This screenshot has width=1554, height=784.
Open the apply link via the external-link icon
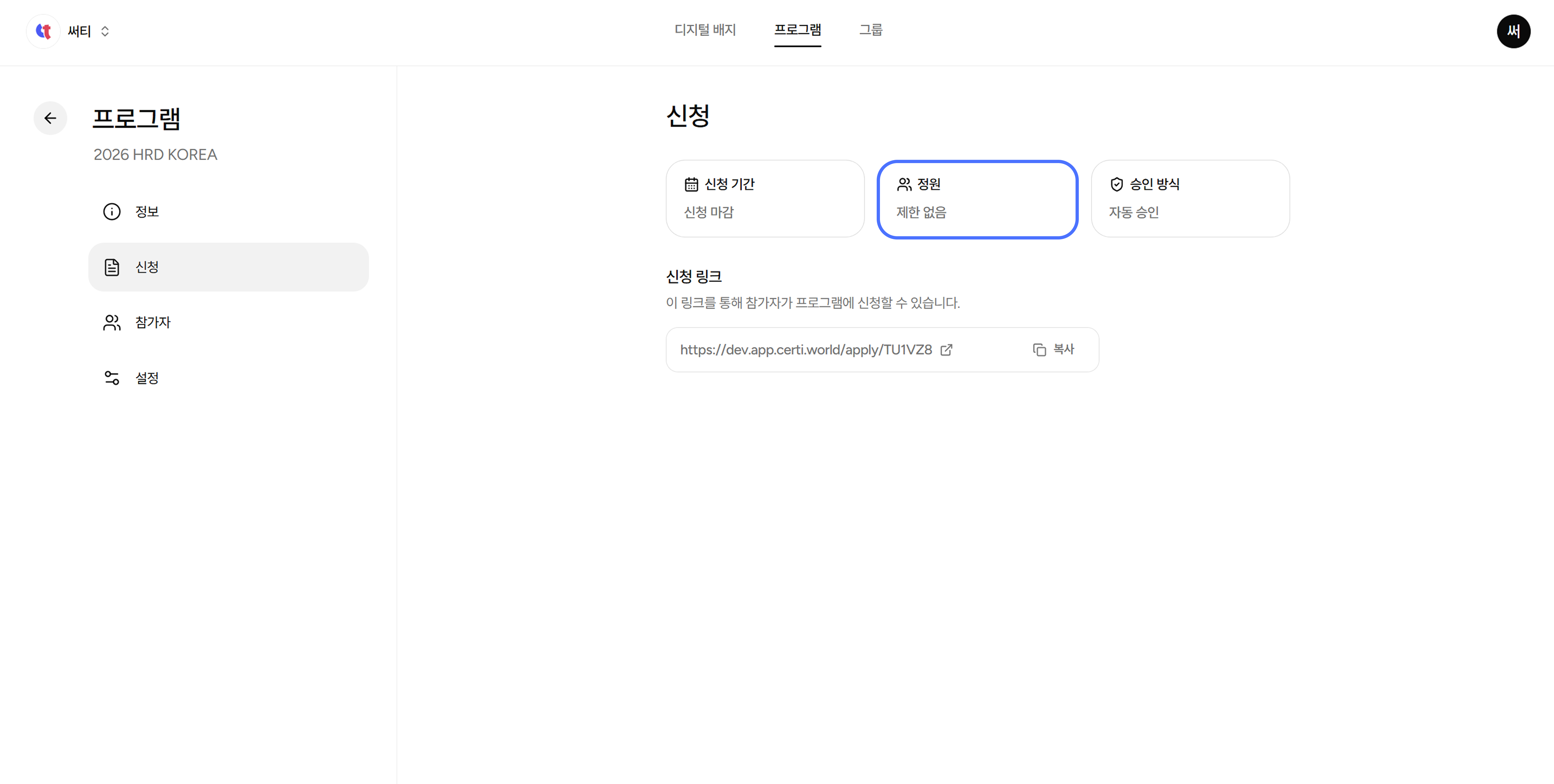point(947,350)
